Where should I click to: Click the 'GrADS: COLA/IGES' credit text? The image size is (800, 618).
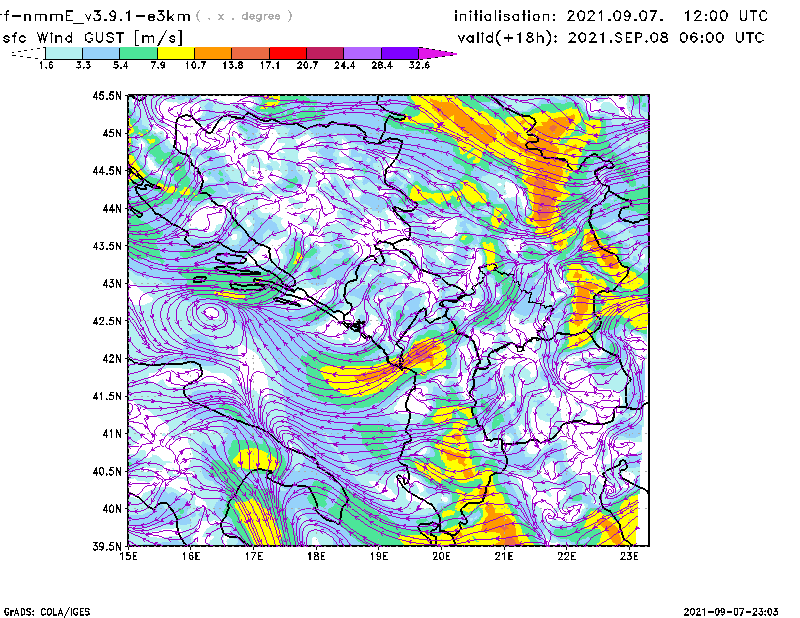[46, 610]
